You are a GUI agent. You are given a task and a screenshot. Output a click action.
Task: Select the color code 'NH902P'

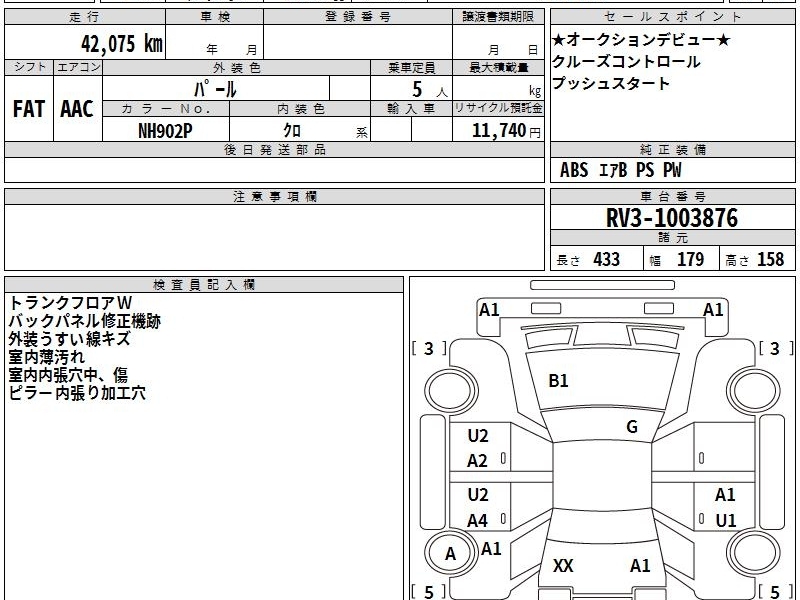165,131
